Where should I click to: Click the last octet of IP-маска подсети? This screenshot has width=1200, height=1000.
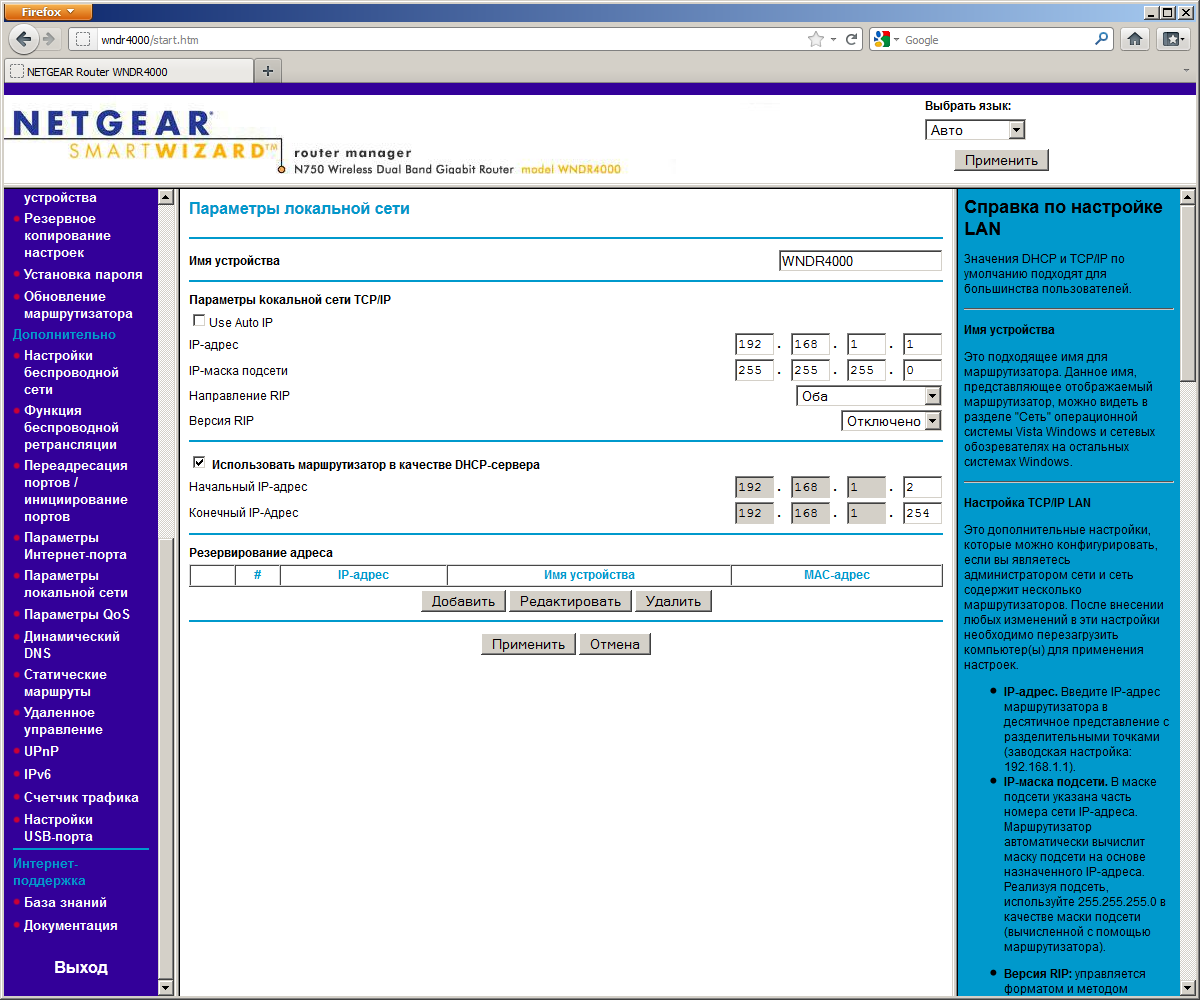(x=922, y=370)
